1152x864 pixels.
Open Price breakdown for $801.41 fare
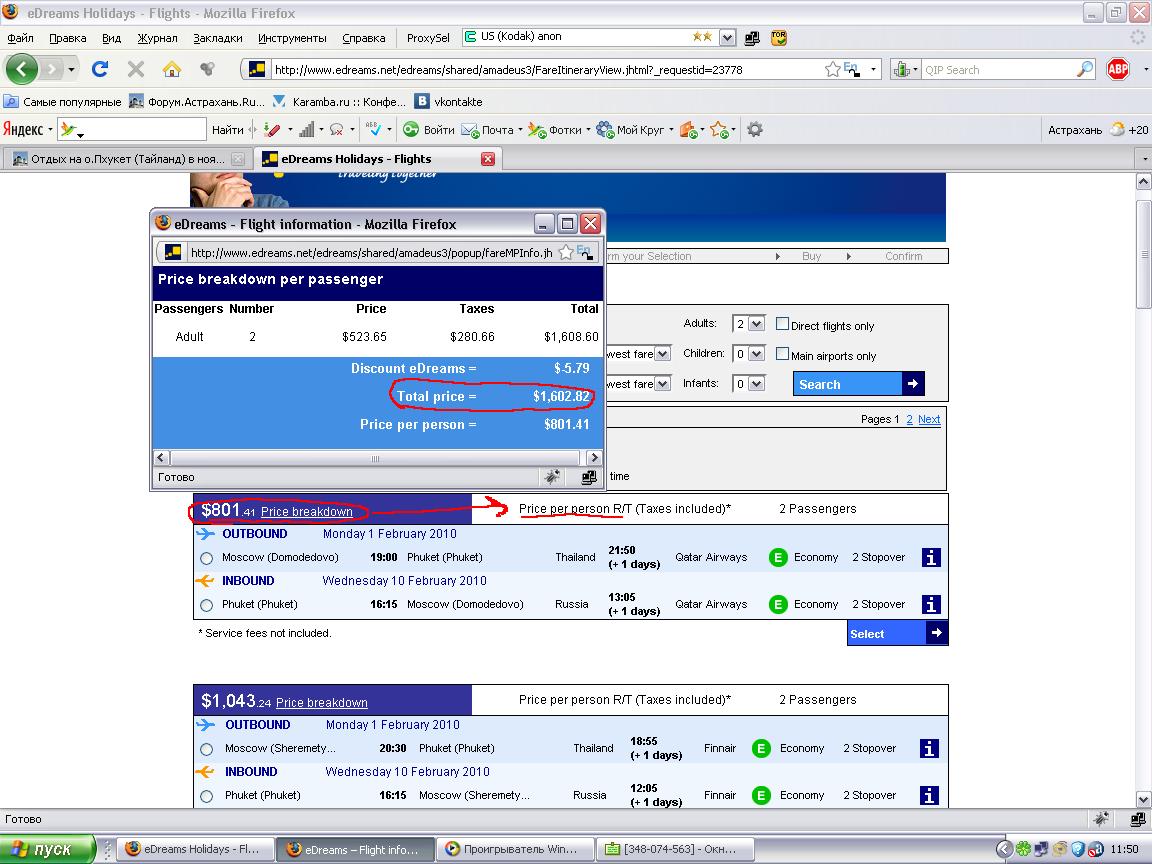click(306, 512)
